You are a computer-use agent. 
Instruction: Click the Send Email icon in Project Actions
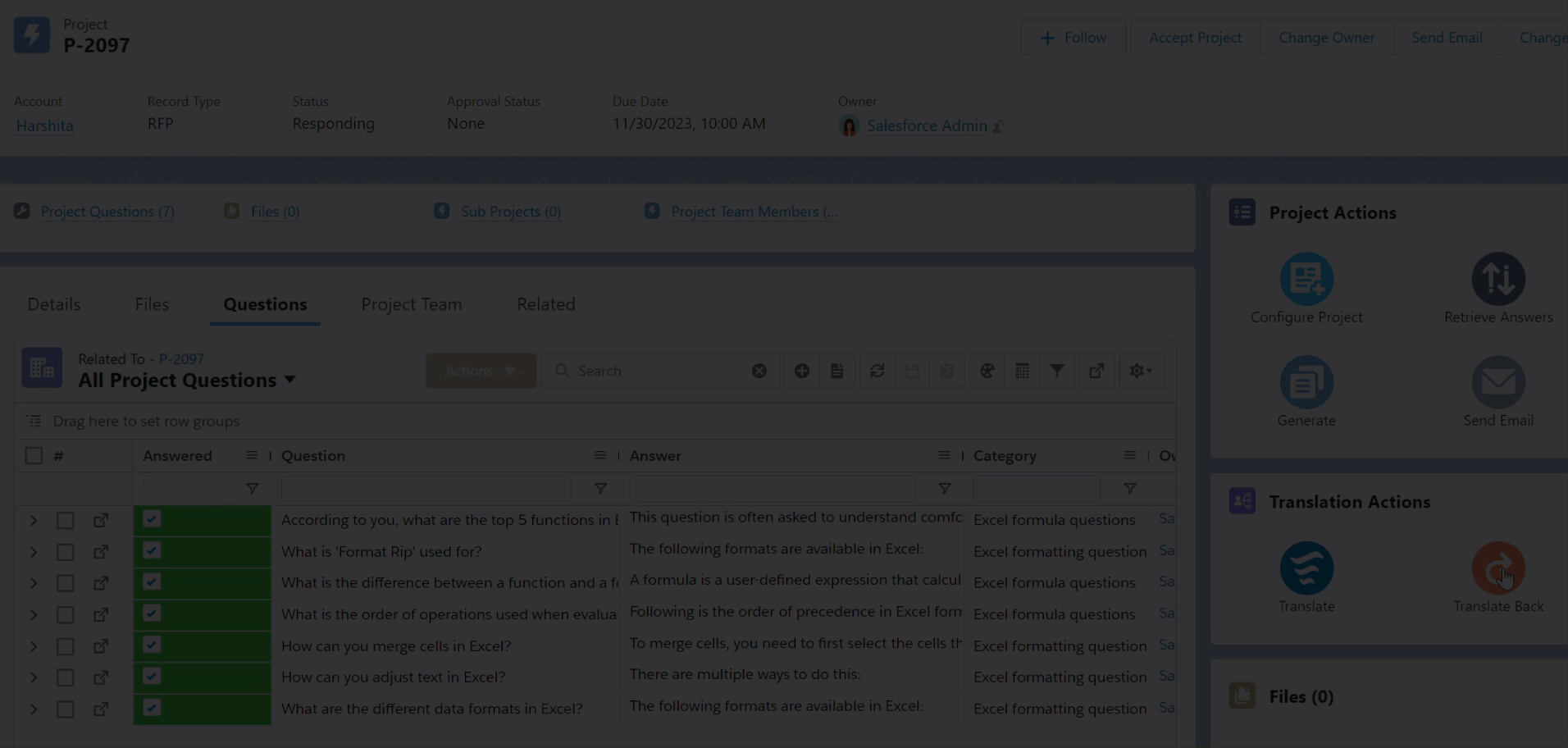pyautogui.click(x=1498, y=382)
